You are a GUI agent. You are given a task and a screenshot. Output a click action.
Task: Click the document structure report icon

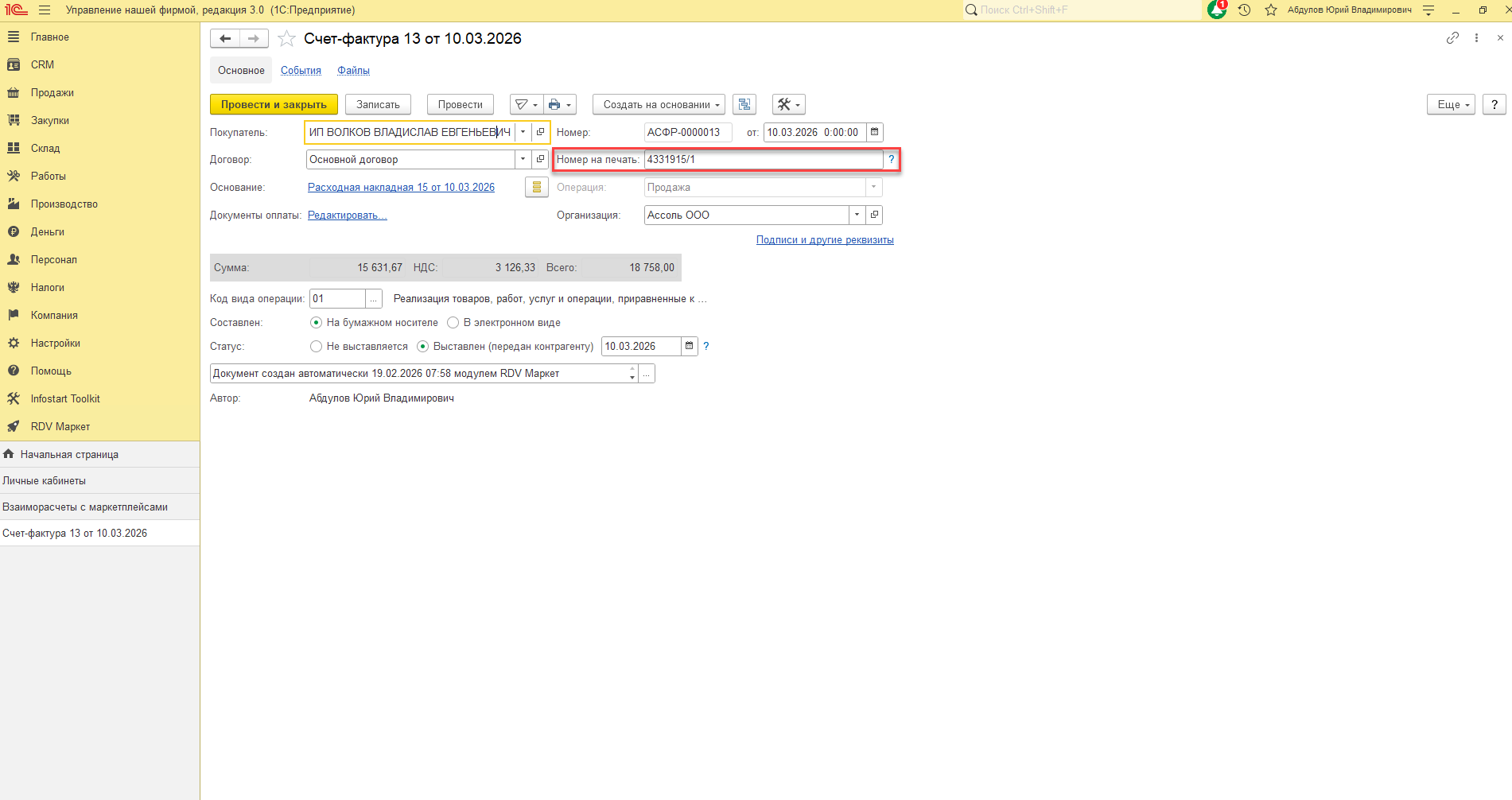744,105
